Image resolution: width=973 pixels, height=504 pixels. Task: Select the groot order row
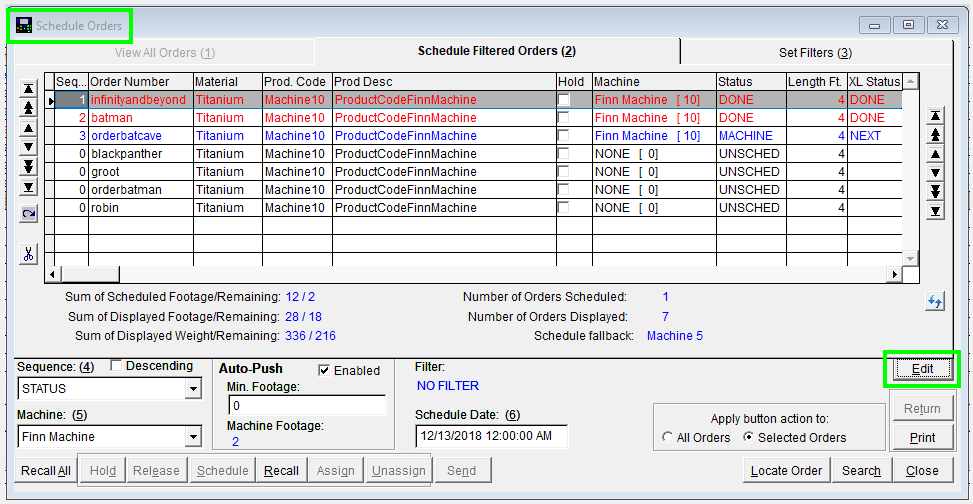[475, 172]
